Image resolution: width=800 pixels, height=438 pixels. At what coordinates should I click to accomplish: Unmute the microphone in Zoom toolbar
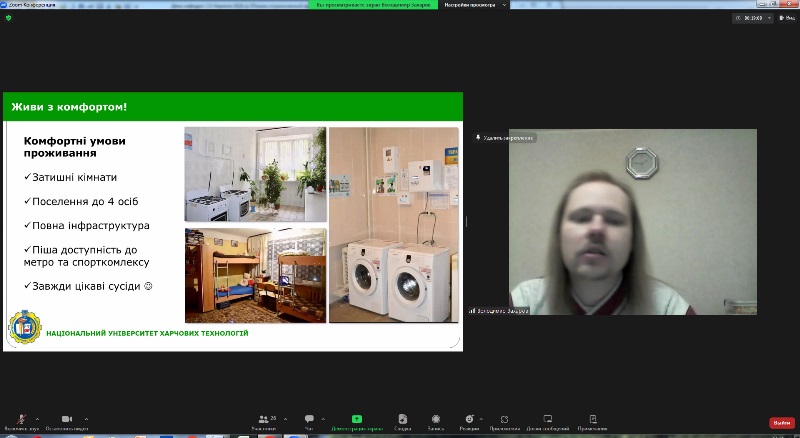pos(21,422)
